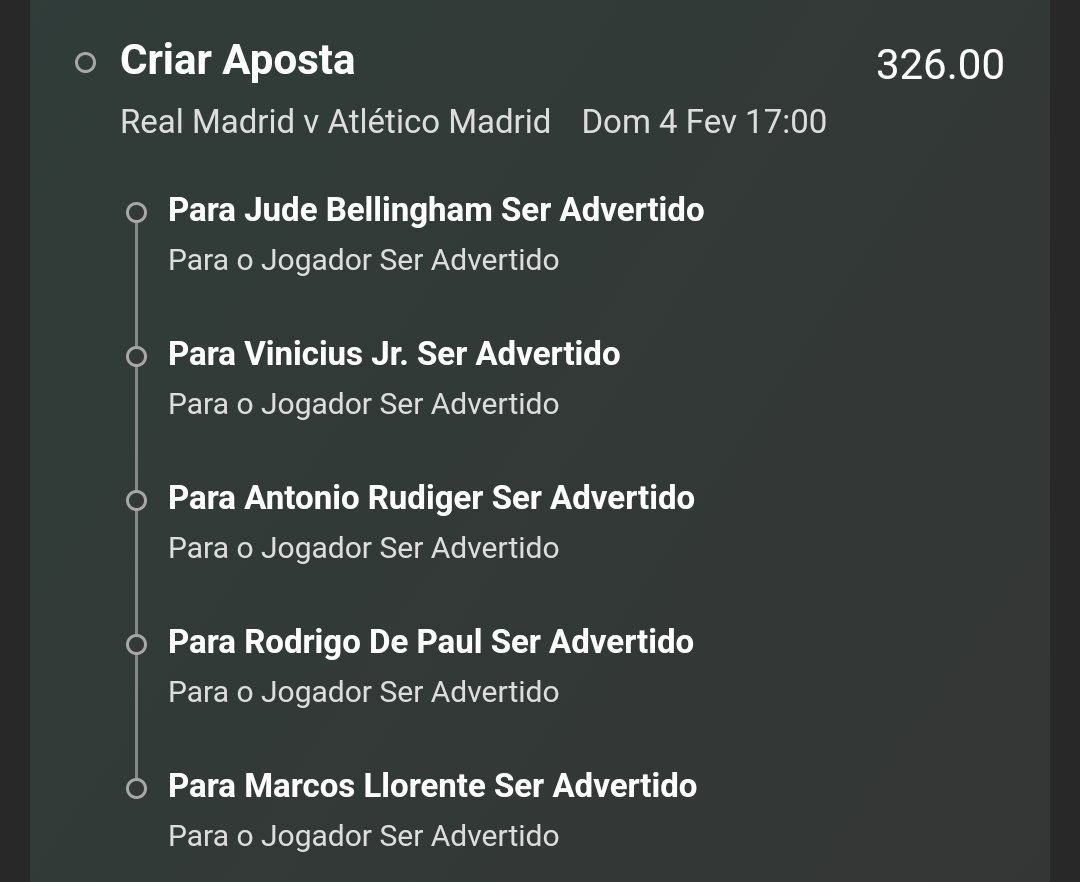1080x882 pixels.
Task: Select Para Vinicius Jr. Ser Advertido
Action: [x=394, y=354]
